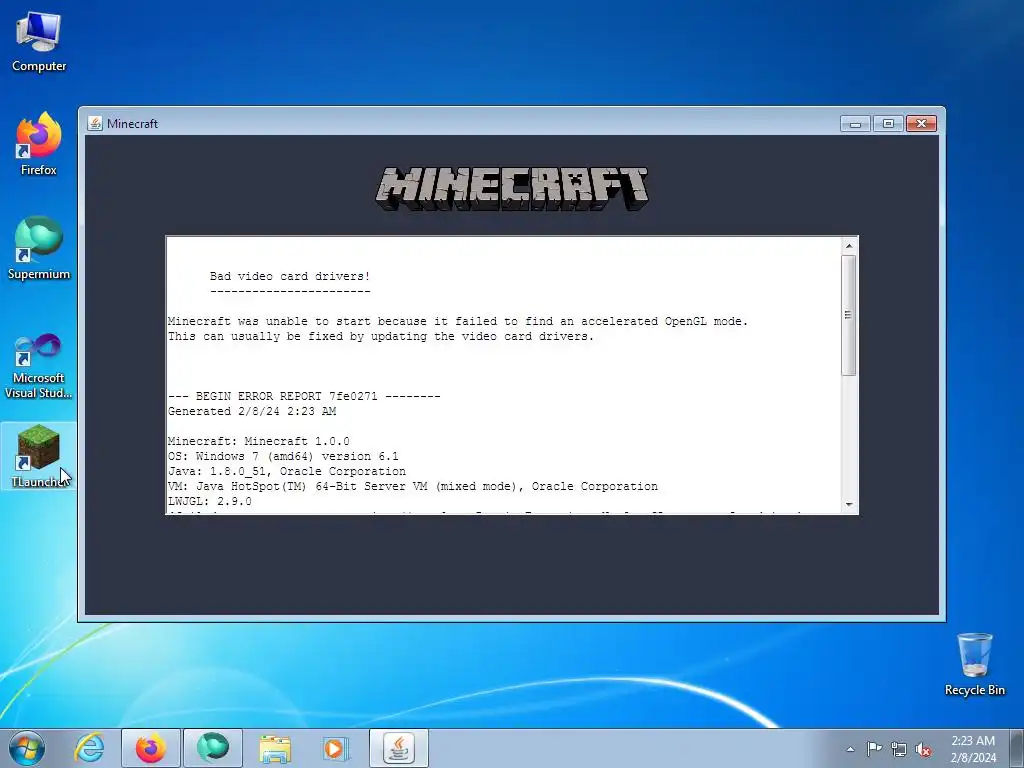Click the Minecraft logo image
1024x768 pixels.
click(x=512, y=189)
